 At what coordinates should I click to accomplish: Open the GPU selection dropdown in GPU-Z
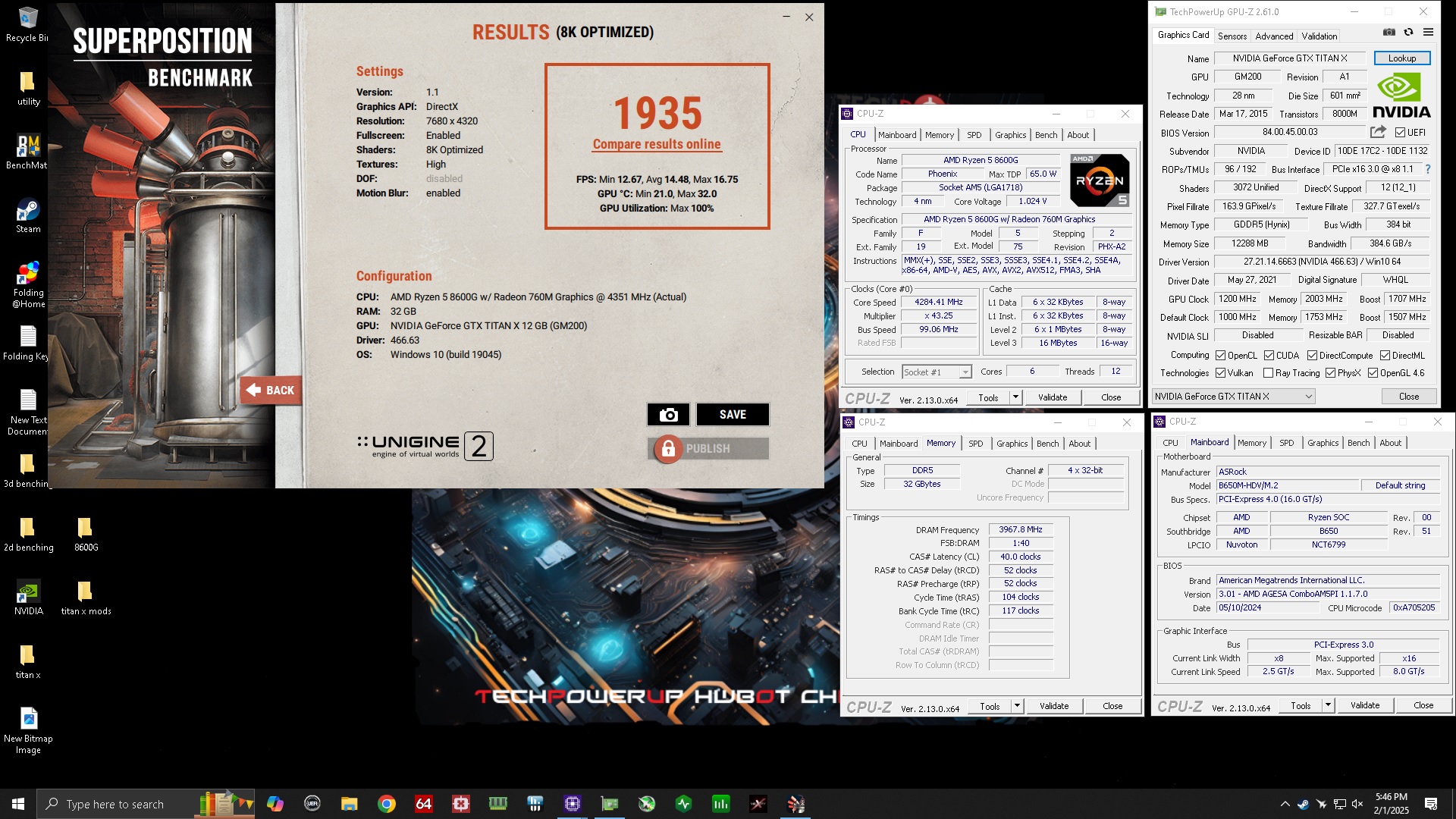point(1233,397)
